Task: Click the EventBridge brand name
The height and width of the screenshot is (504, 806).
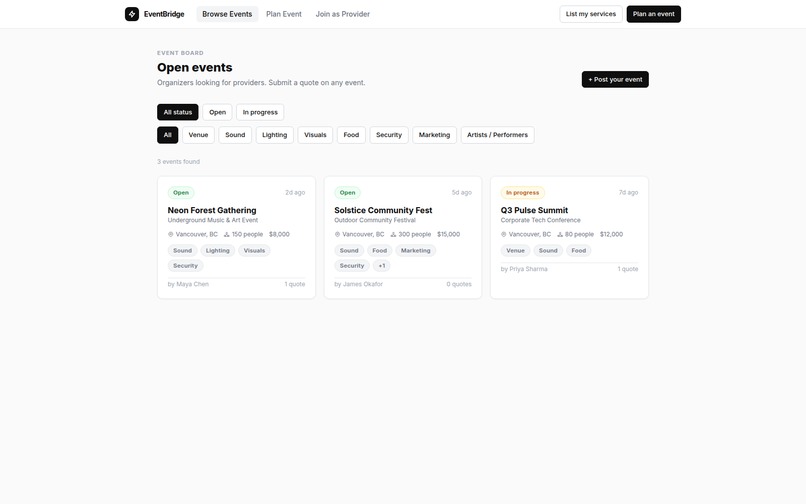Action: coord(164,14)
